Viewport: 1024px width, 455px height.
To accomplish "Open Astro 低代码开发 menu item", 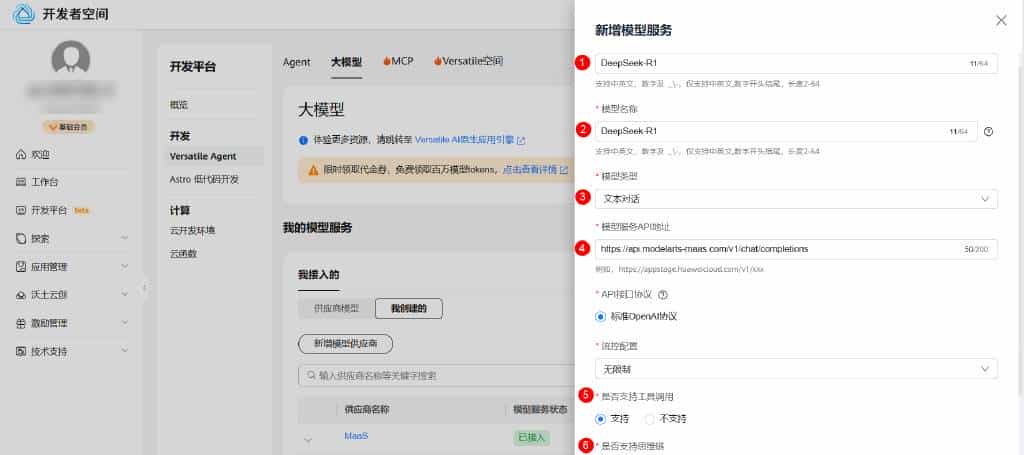I will click(x=204, y=179).
